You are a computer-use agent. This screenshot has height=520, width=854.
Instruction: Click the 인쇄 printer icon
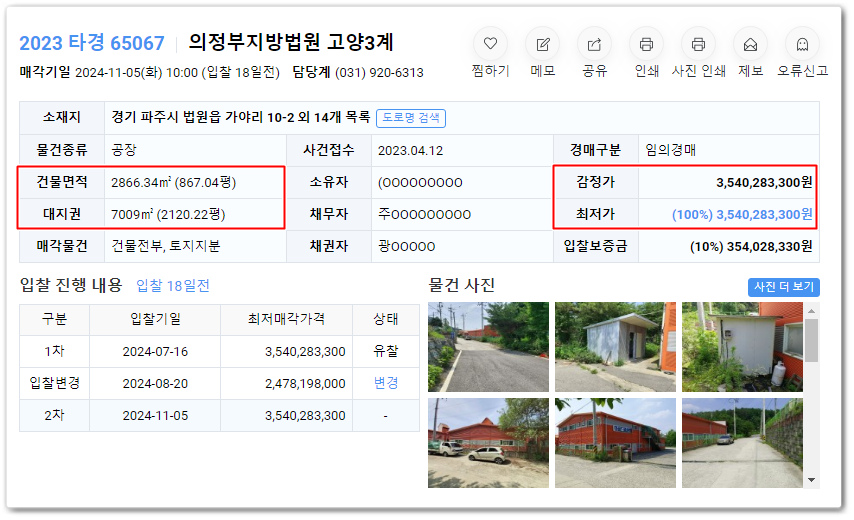(646, 44)
